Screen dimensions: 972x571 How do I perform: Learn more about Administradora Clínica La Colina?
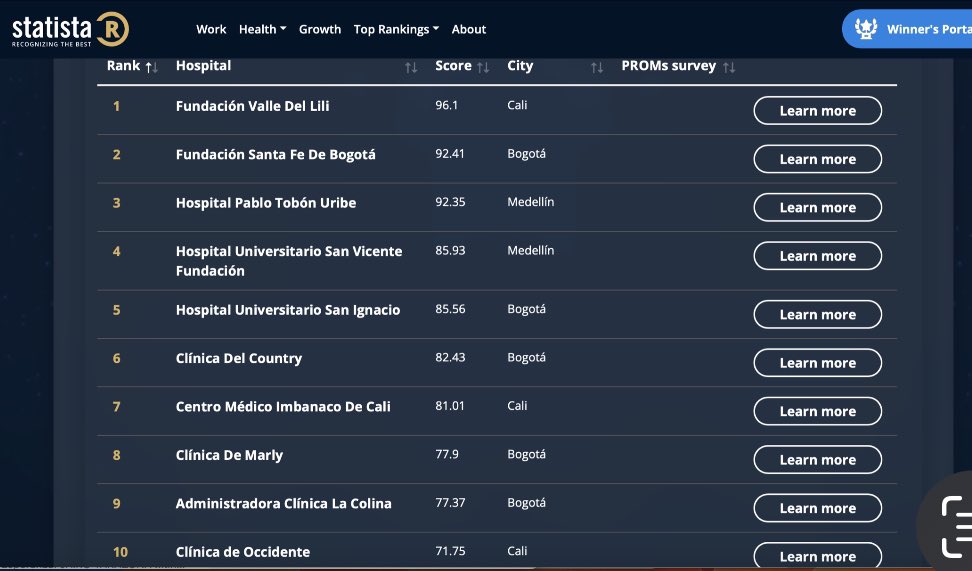[x=818, y=508]
